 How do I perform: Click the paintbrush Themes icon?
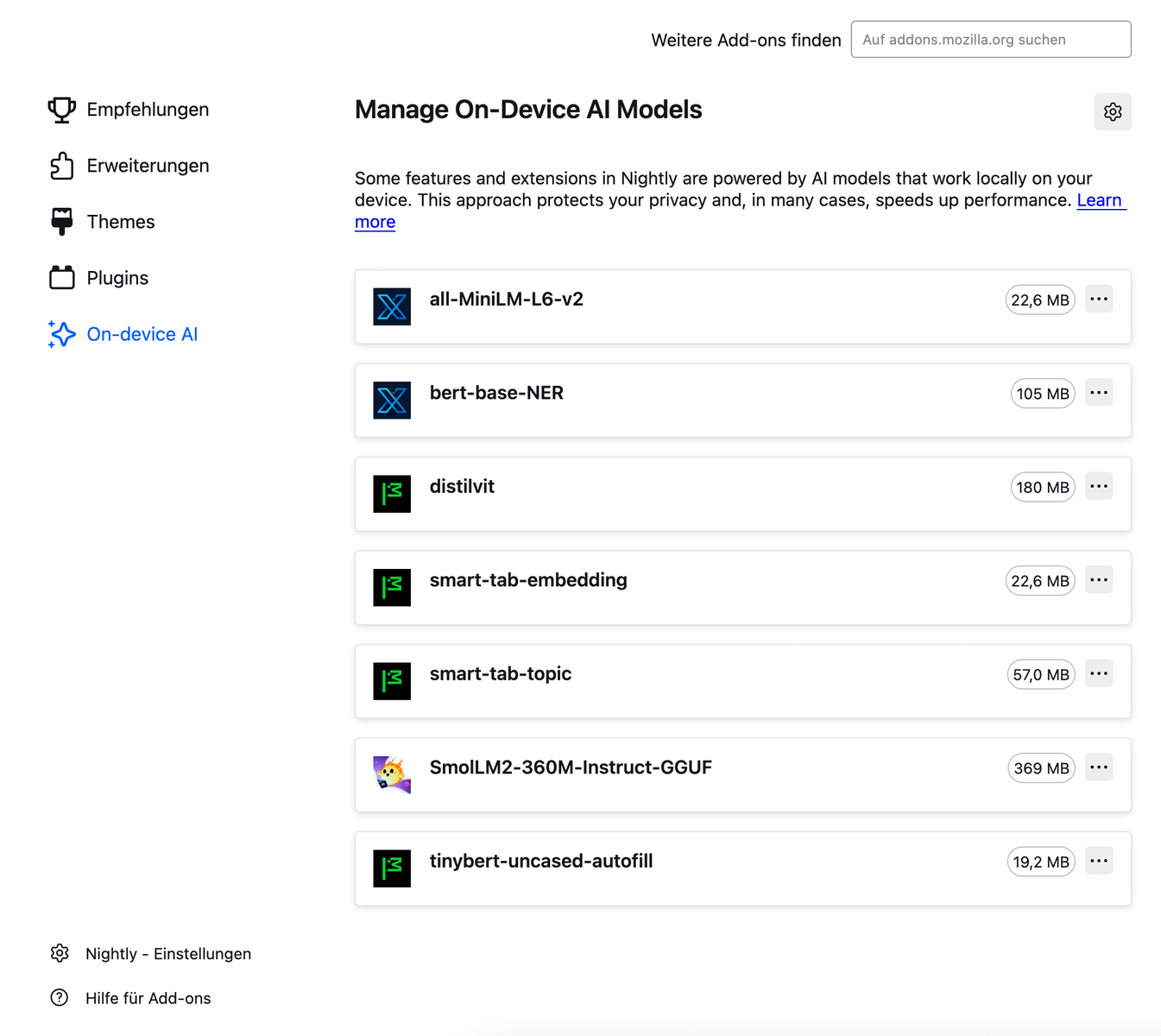coord(61,222)
